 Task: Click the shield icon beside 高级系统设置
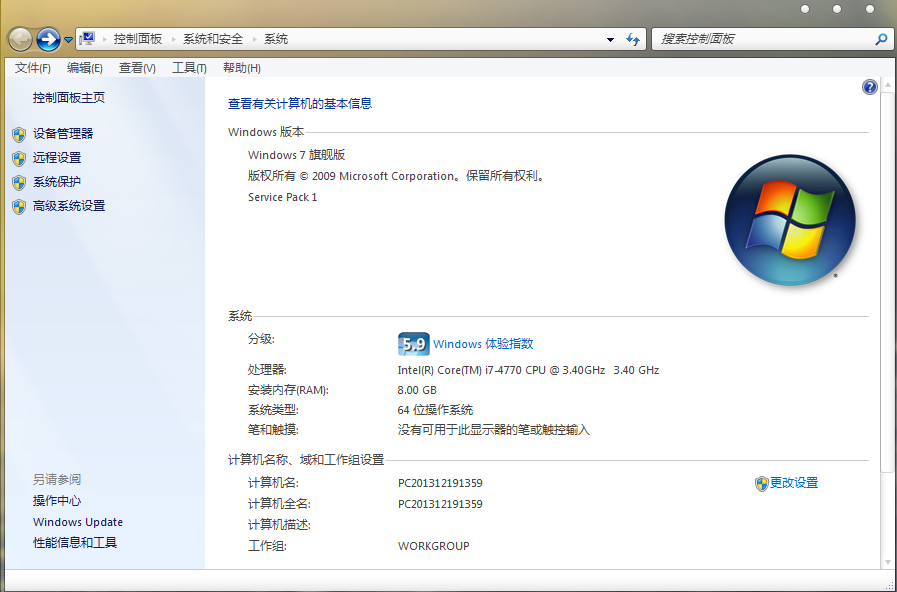pyautogui.click(x=19, y=206)
